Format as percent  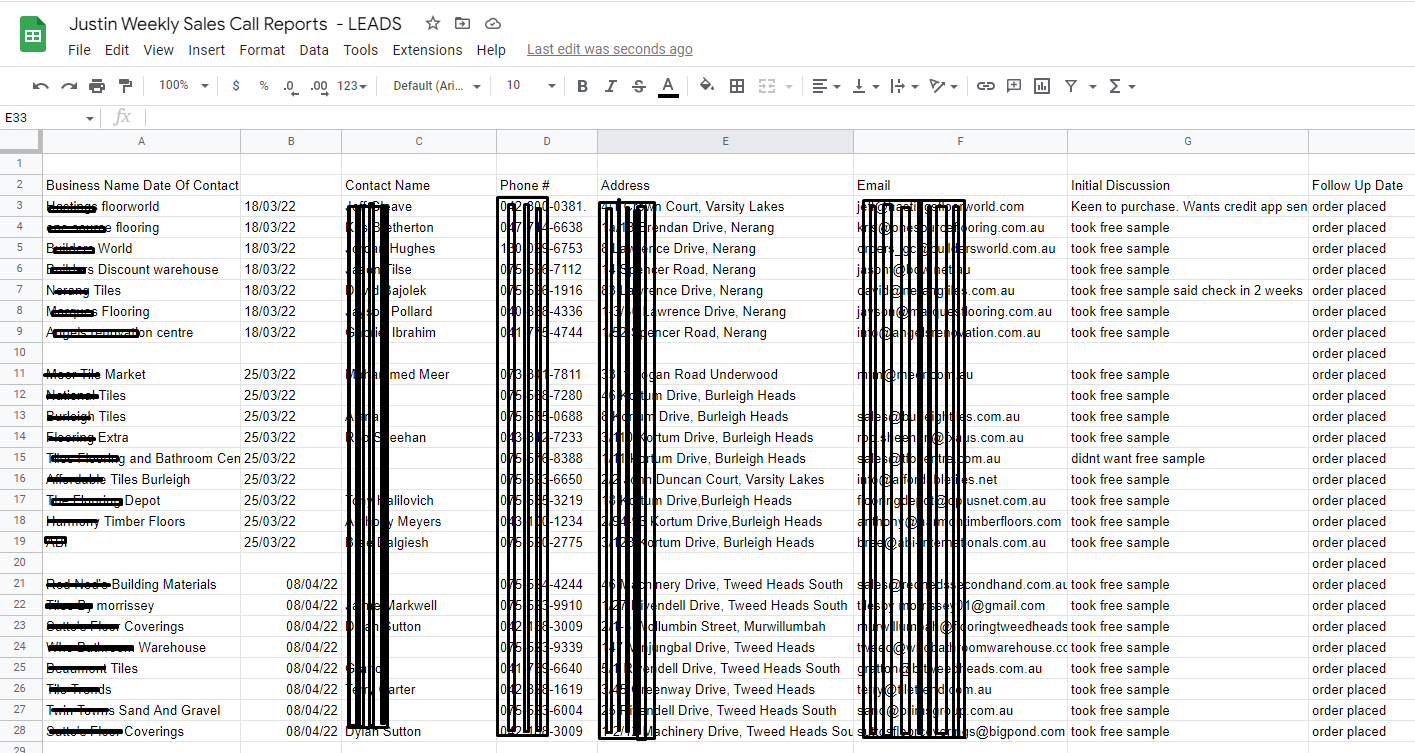[264, 86]
